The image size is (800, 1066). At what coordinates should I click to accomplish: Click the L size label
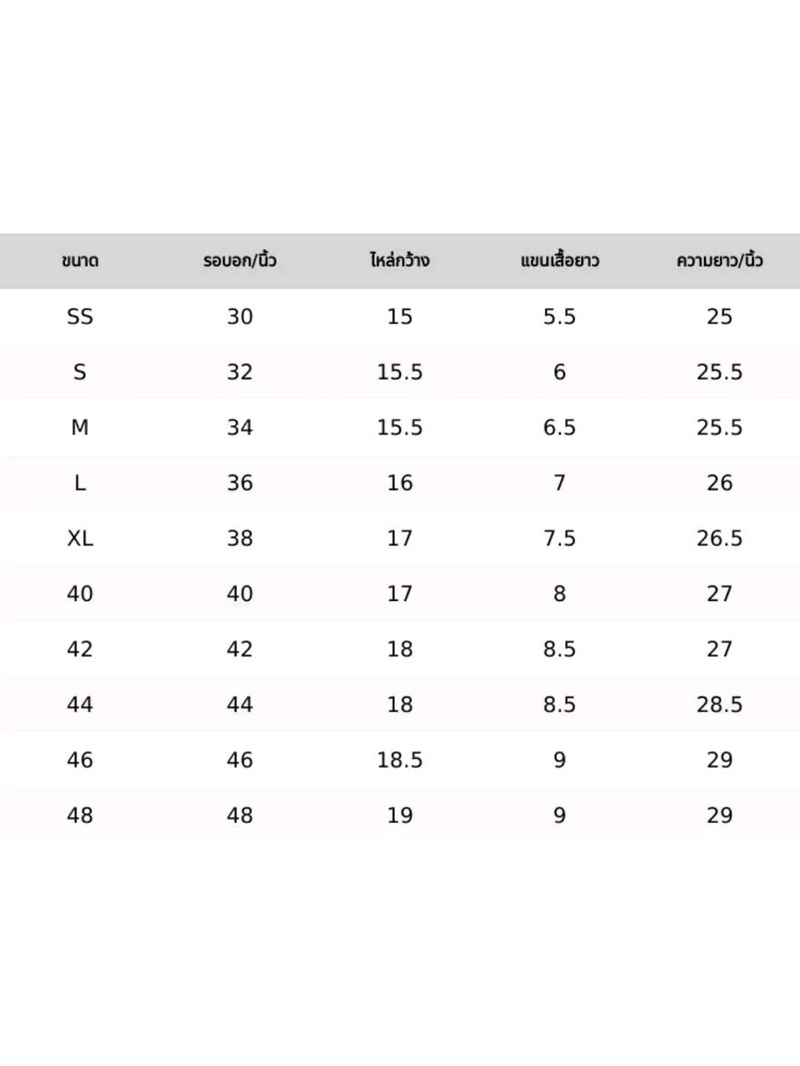tap(80, 483)
